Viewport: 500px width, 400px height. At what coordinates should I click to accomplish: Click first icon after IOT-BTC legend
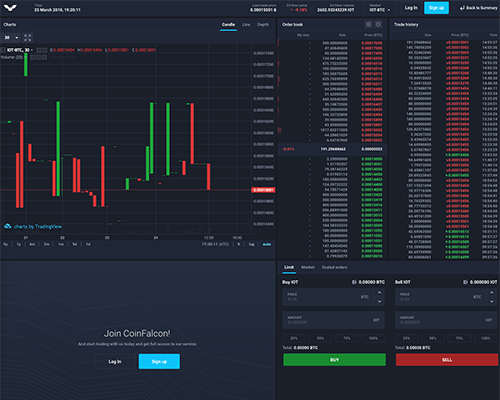pos(39,50)
